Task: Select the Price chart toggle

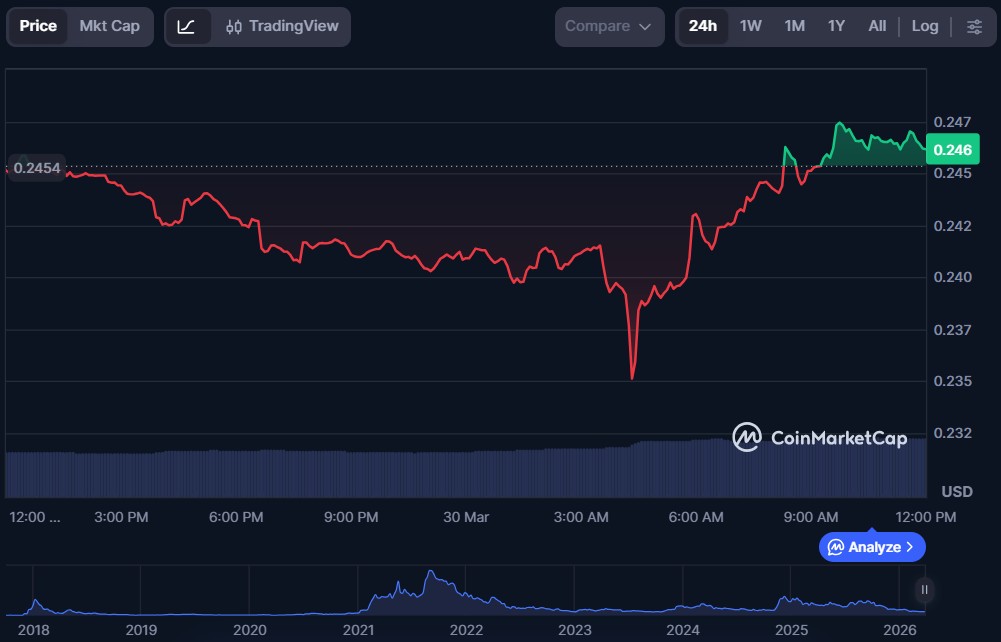Action: point(38,26)
